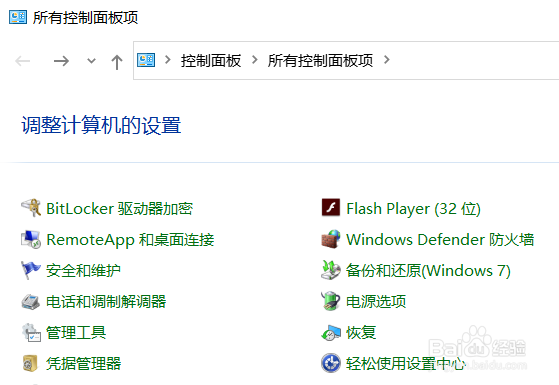Viewport: 559px width, 385px height.
Task: Click the 调整计算机的设置 heading
Action: (x=101, y=125)
